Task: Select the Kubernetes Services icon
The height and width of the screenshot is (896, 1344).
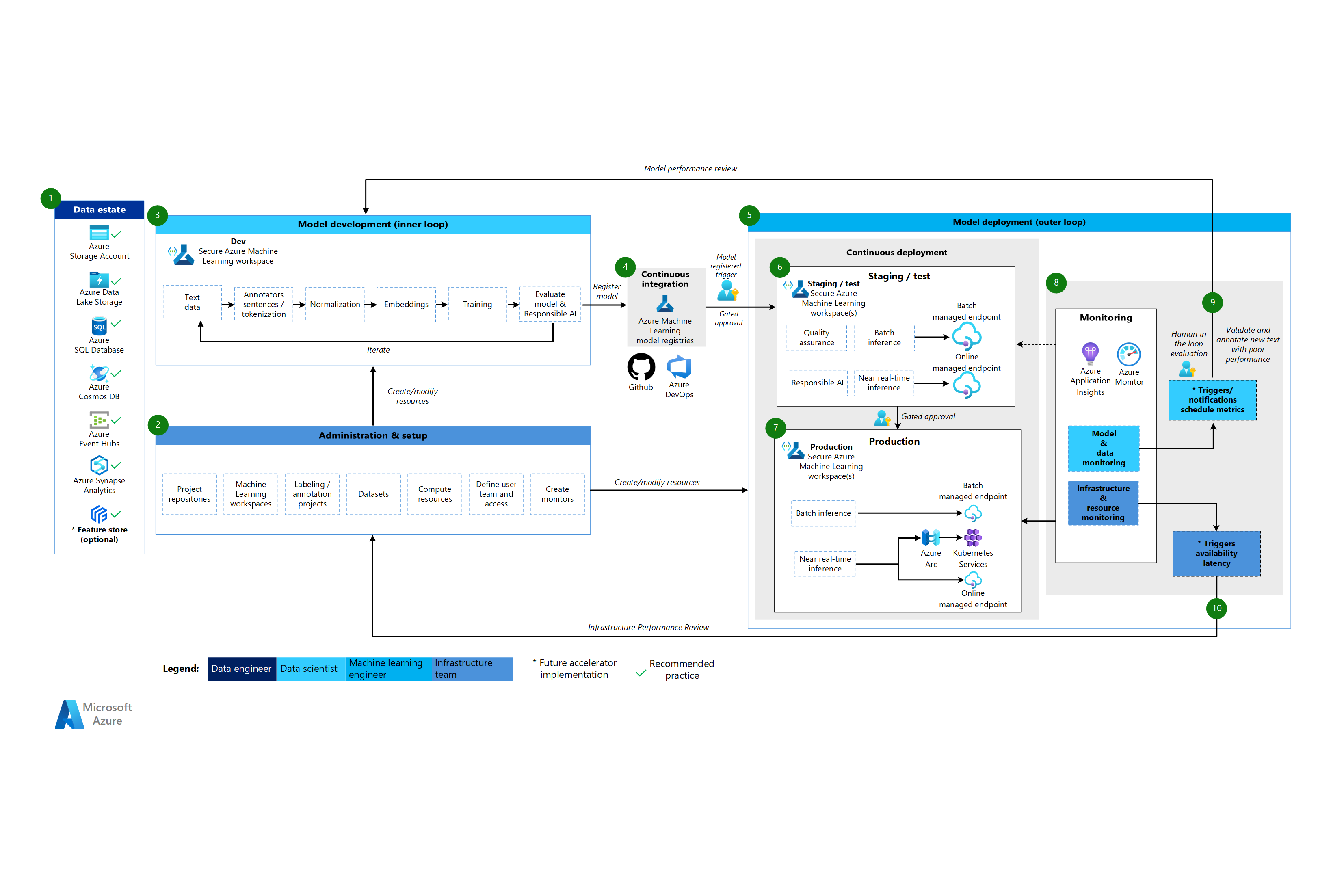Action: pos(973,538)
